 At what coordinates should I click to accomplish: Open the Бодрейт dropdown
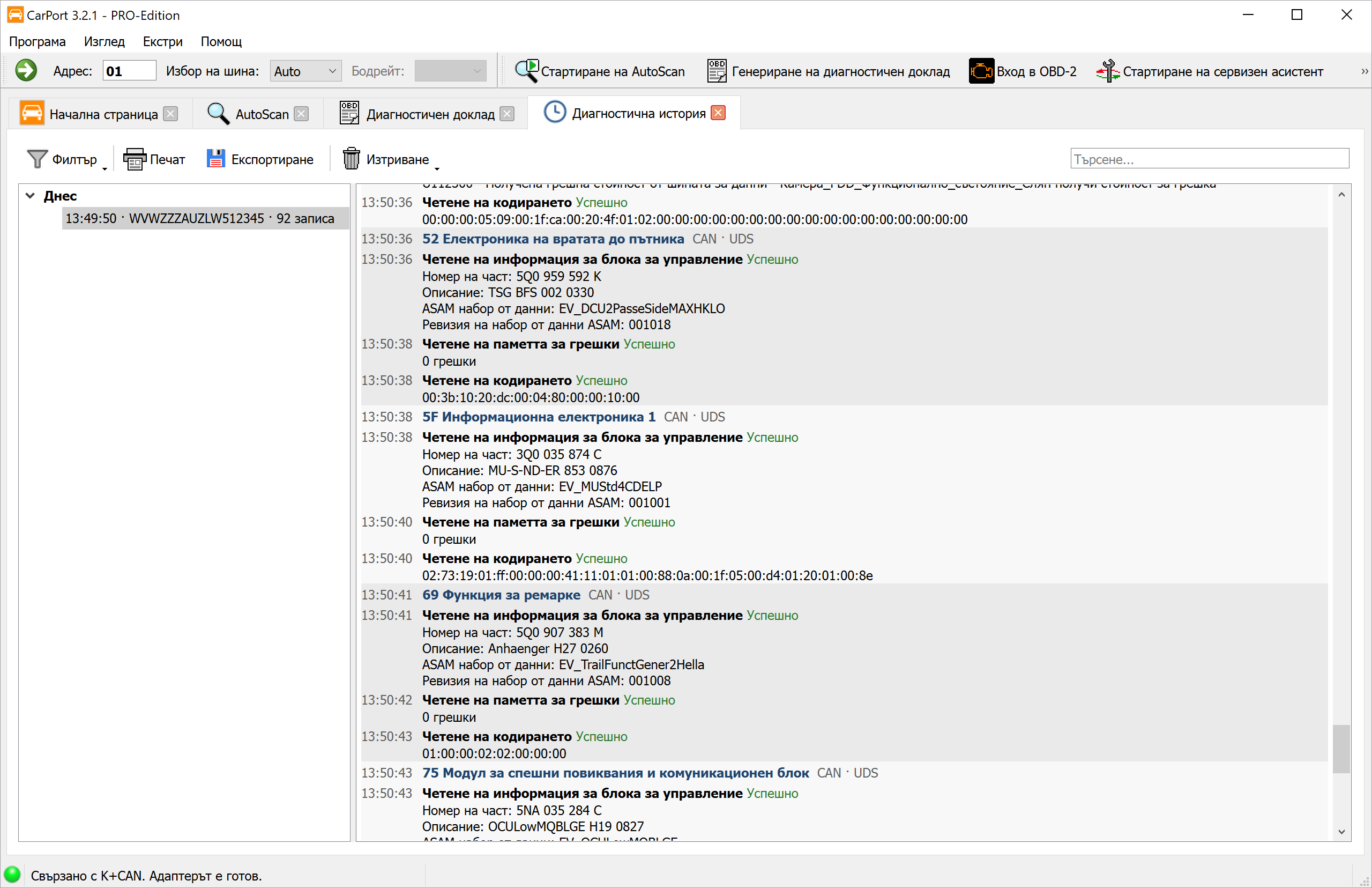coord(450,71)
